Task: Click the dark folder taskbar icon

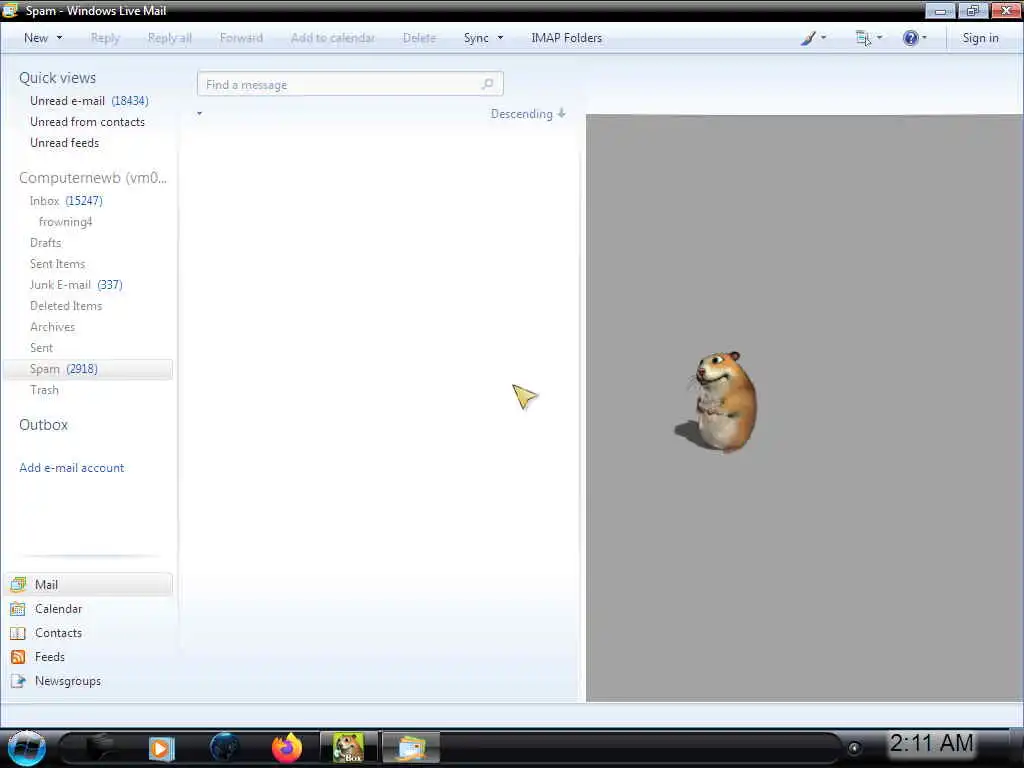Action: [x=100, y=748]
